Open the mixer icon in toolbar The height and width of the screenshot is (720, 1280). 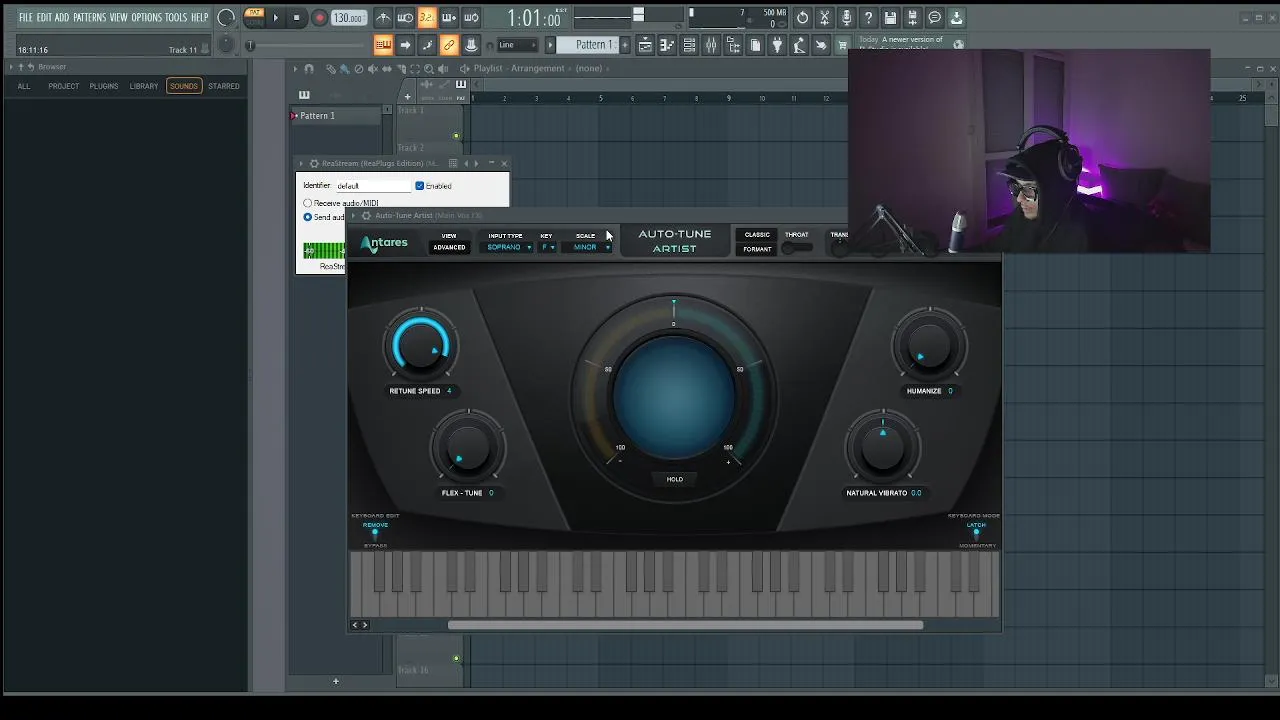pos(711,45)
